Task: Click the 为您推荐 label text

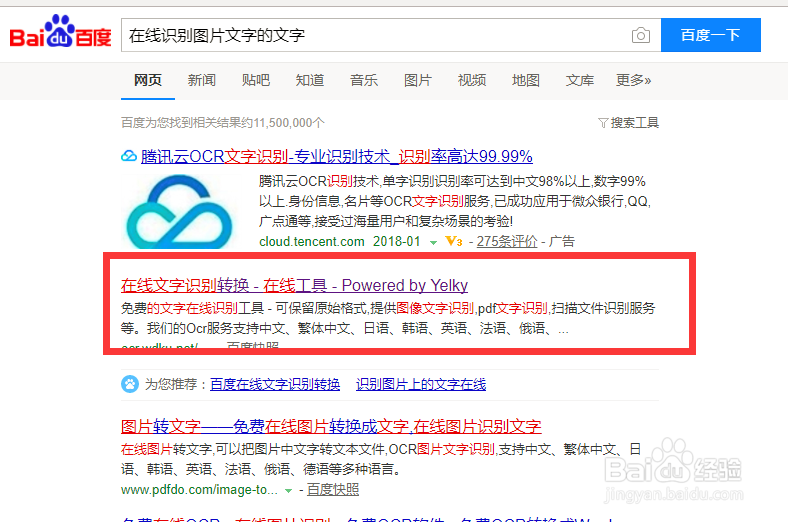Action: tap(171, 384)
